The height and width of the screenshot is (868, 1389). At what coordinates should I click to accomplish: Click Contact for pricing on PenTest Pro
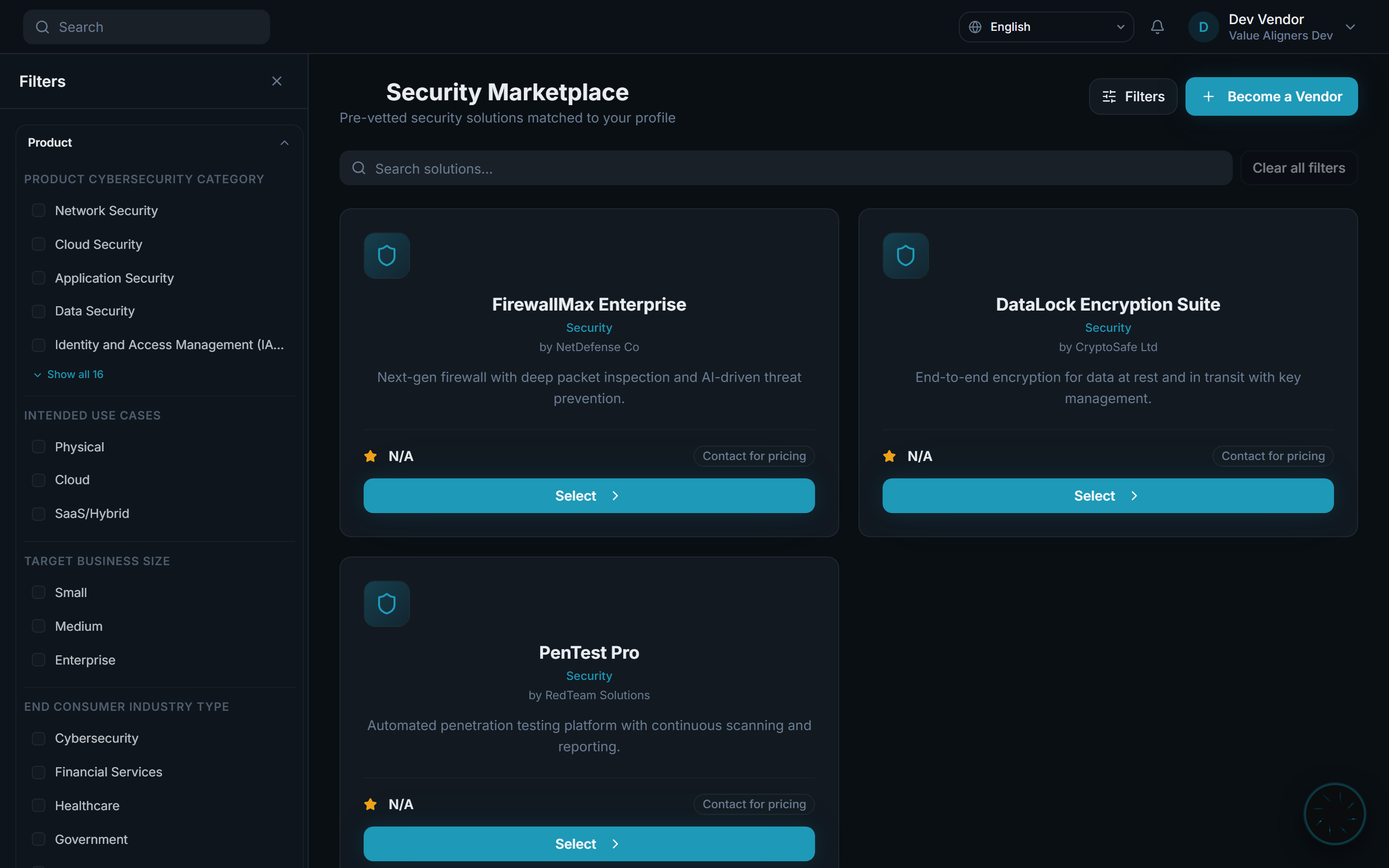point(754,804)
